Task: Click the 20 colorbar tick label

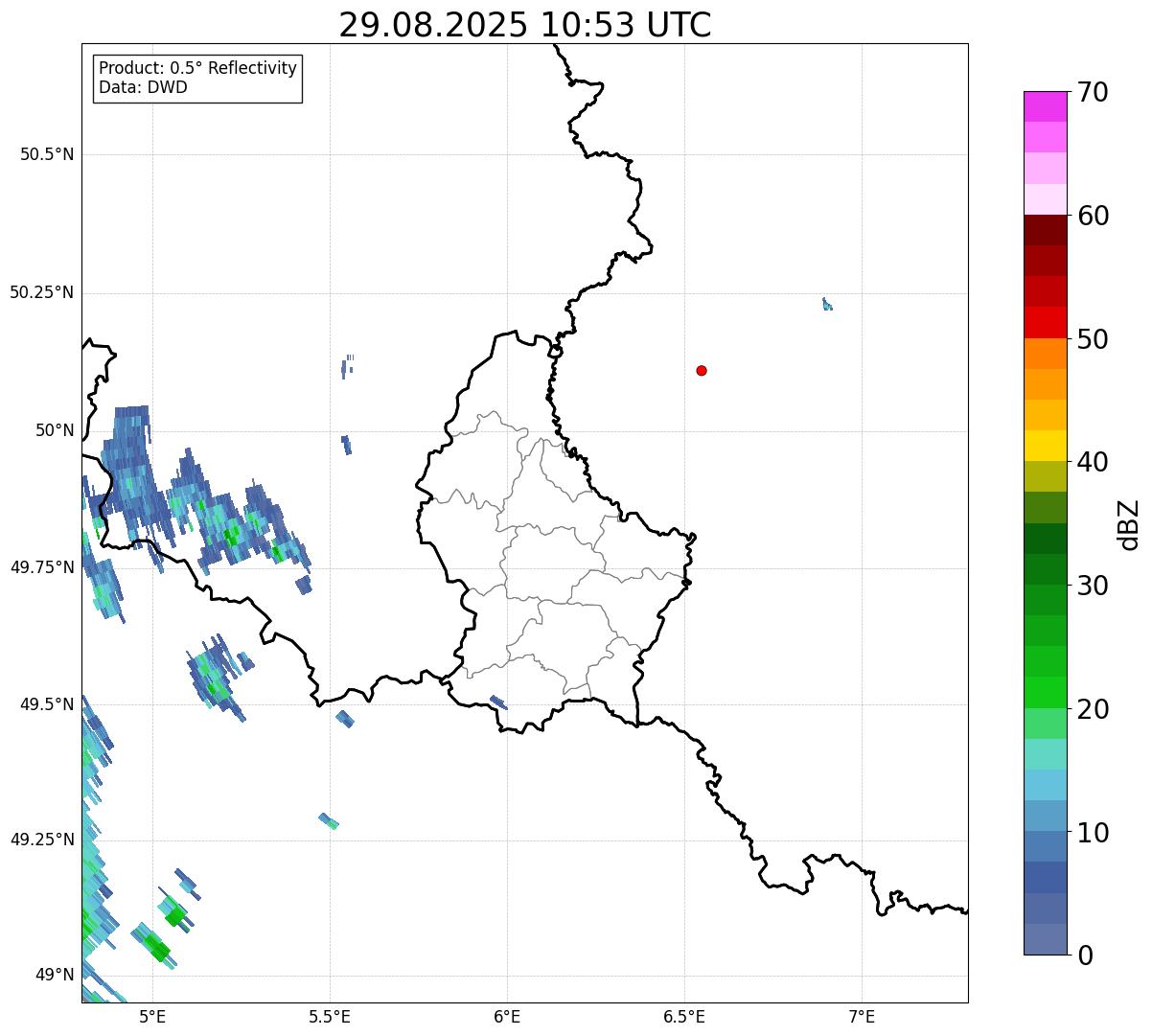Action: [x=1093, y=709]
